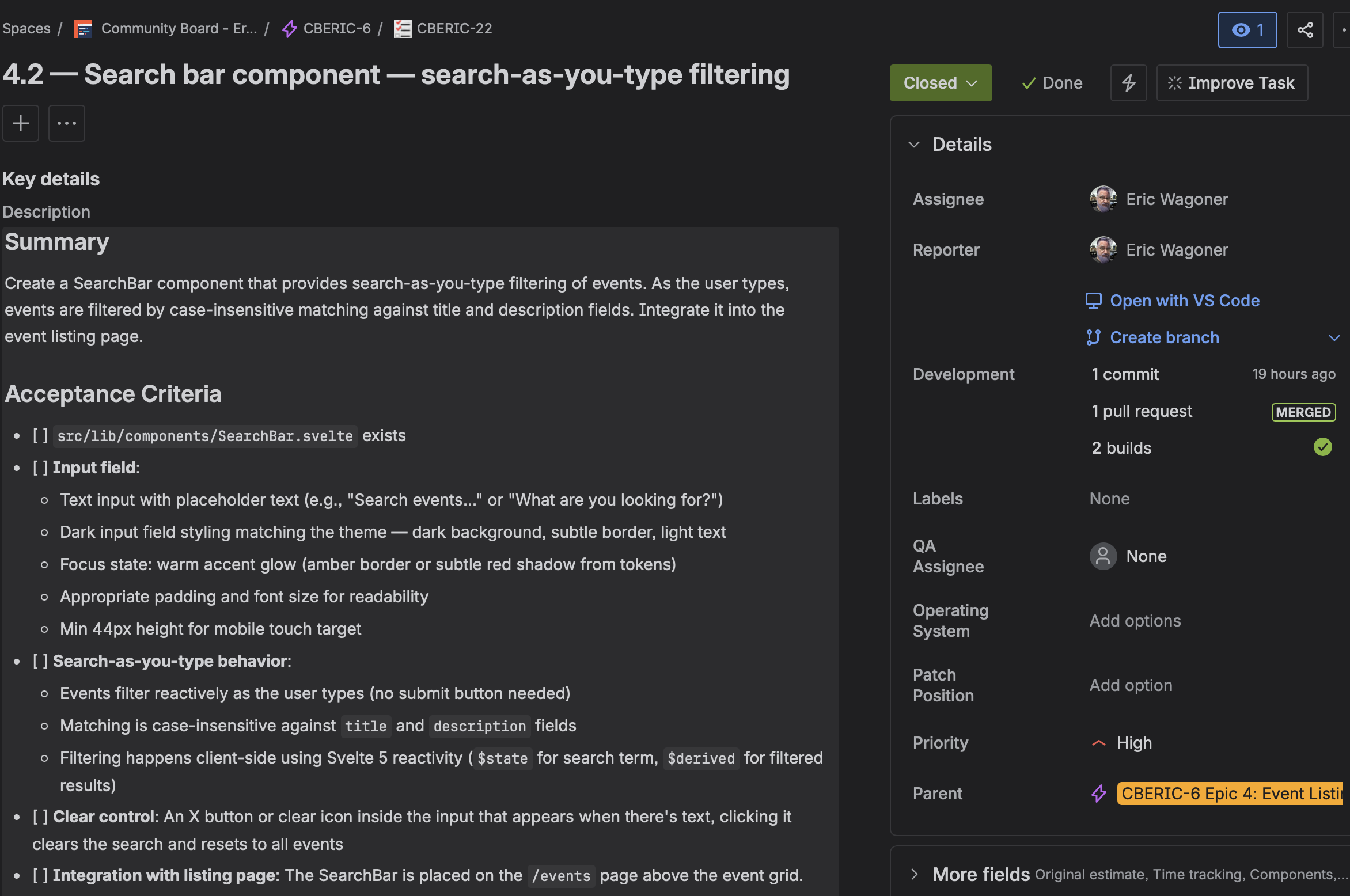The image size is (1350, 896).
Task: Open the ellipsis more-actions icon
Action: pyautogui.click(x=66, y=123)
